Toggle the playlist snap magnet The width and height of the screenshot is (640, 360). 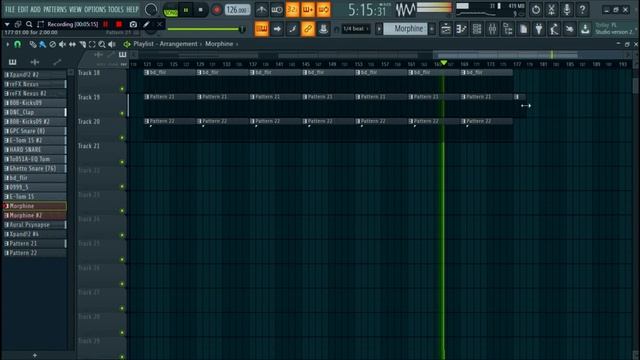[x=18, y=44]
